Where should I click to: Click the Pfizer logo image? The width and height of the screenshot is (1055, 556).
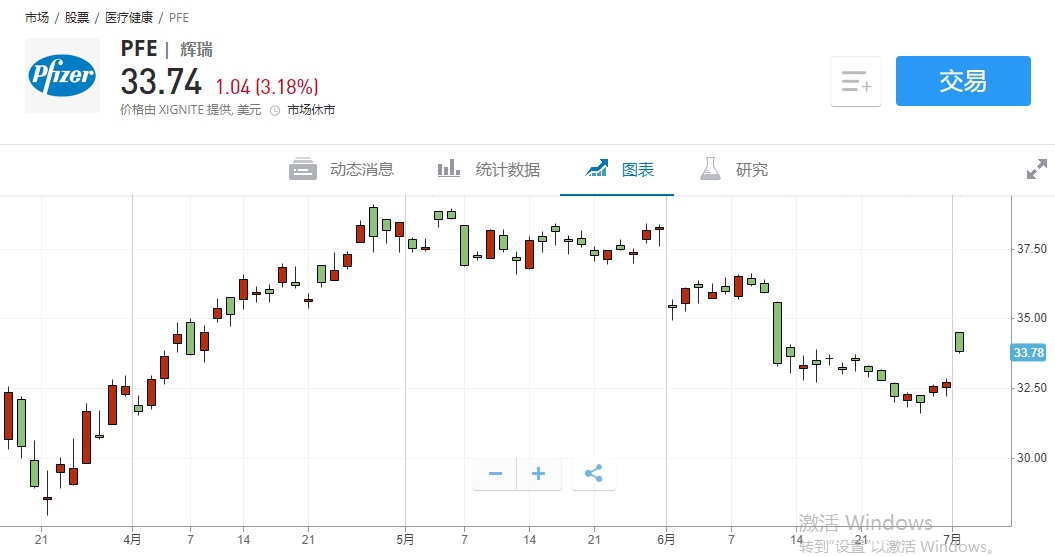pos(62,75)
